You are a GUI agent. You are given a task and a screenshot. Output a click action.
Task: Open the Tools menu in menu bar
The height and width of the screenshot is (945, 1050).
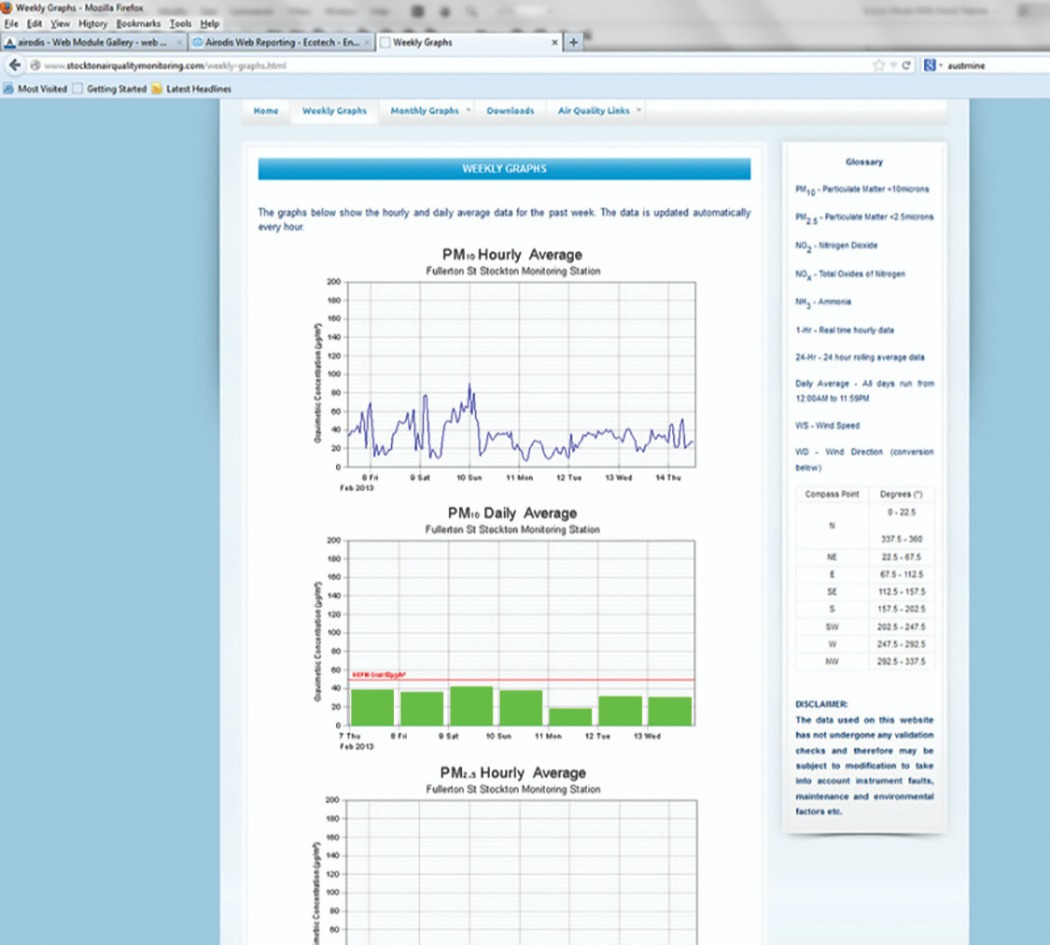pos(180,23)
